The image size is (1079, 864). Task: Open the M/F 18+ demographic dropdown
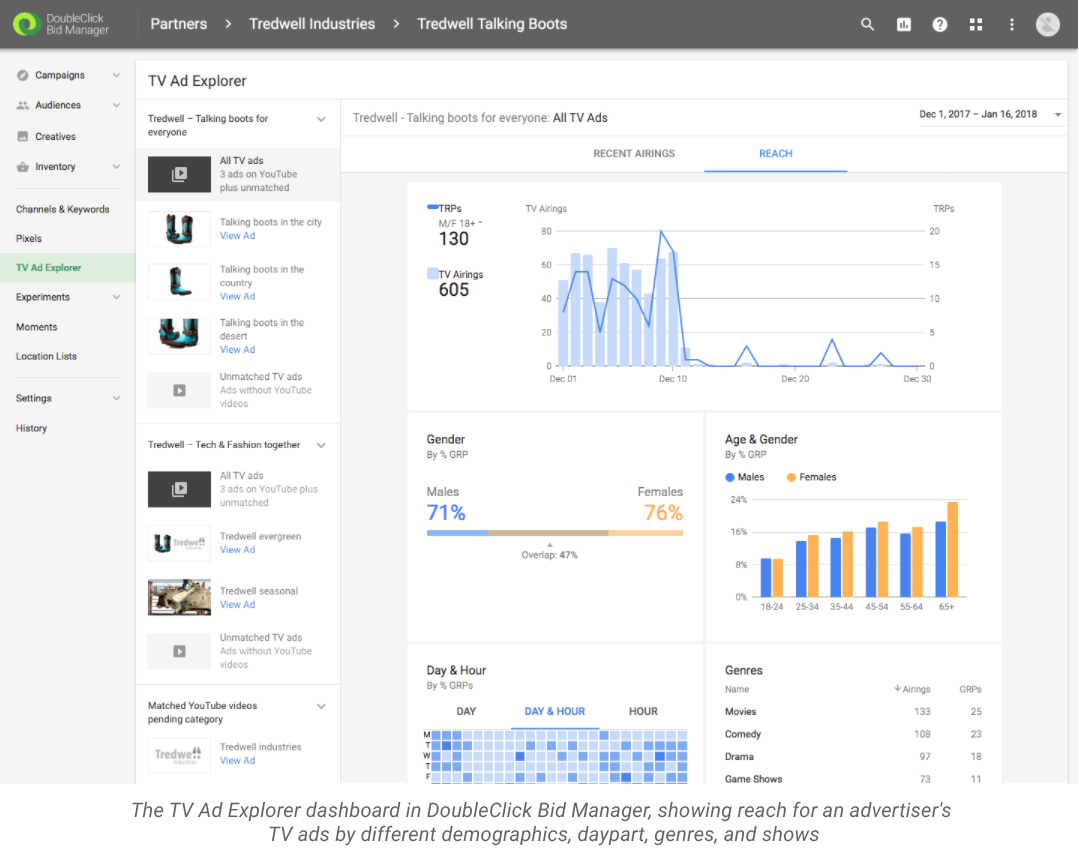(460, 224)
